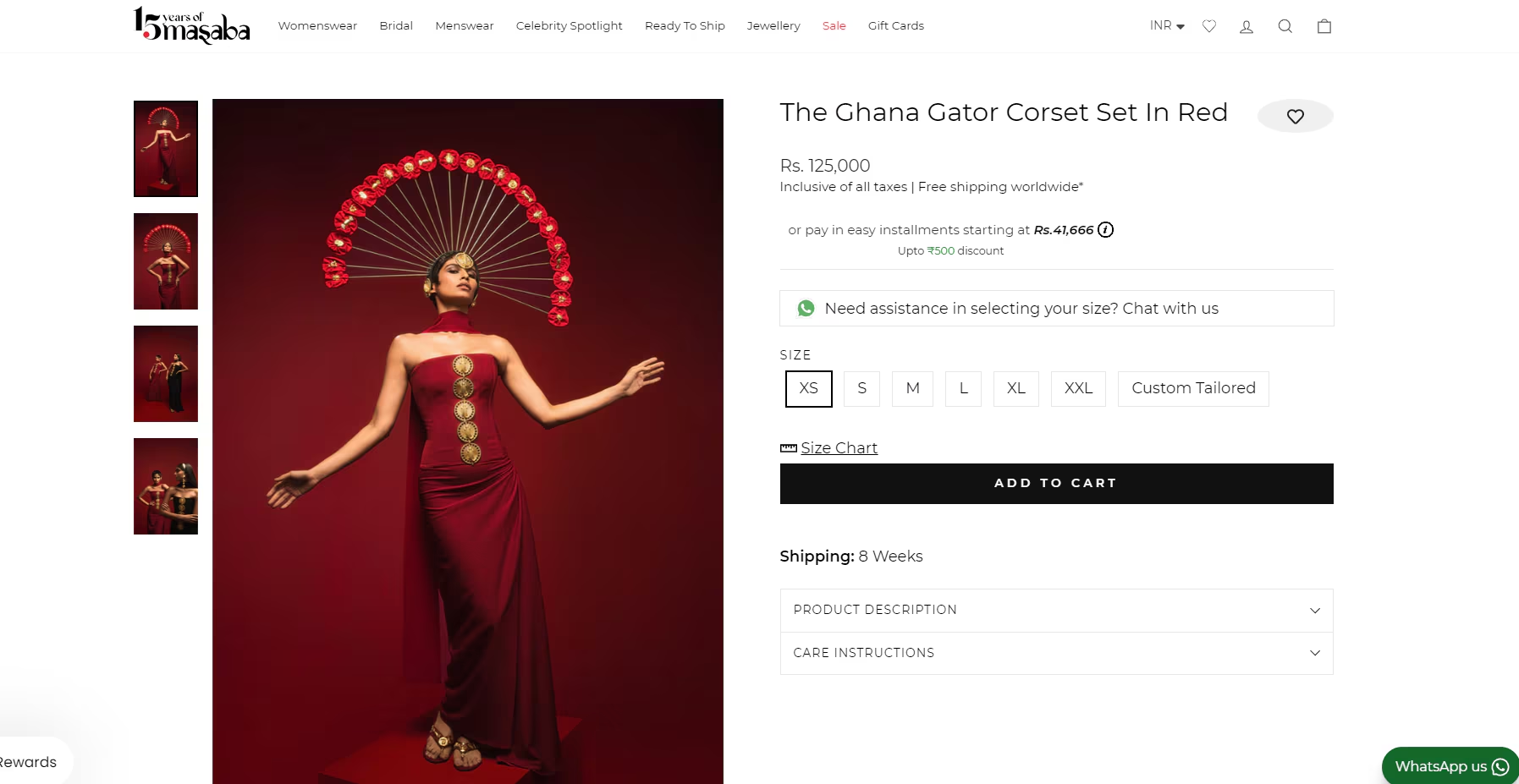Viewport: 1519px width, 784px height.
Task: Expand the Product Description section
Action: pyautogui.click(x=1056, y=610)
